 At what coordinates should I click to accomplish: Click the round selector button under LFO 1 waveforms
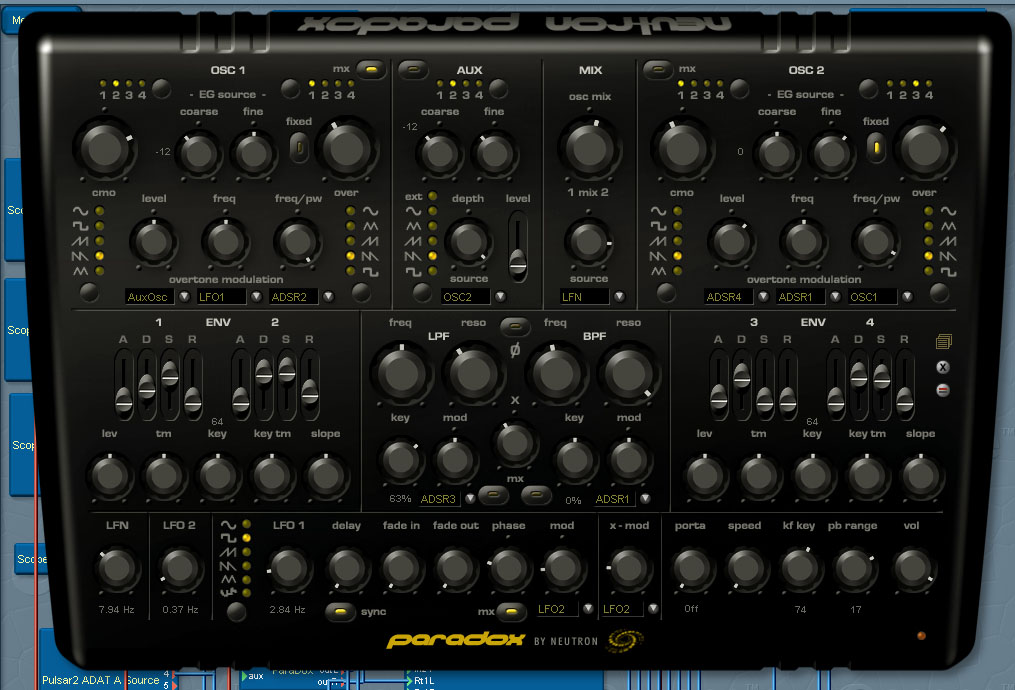click(x=236, y=611)
